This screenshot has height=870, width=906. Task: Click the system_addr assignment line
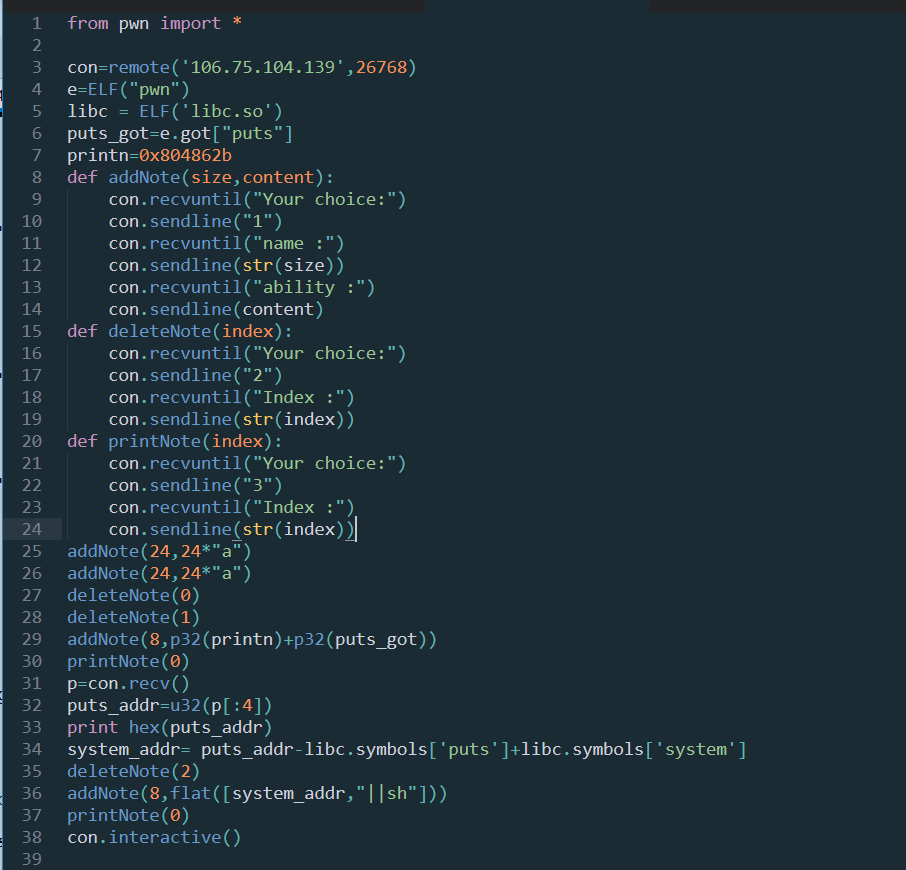407,750
